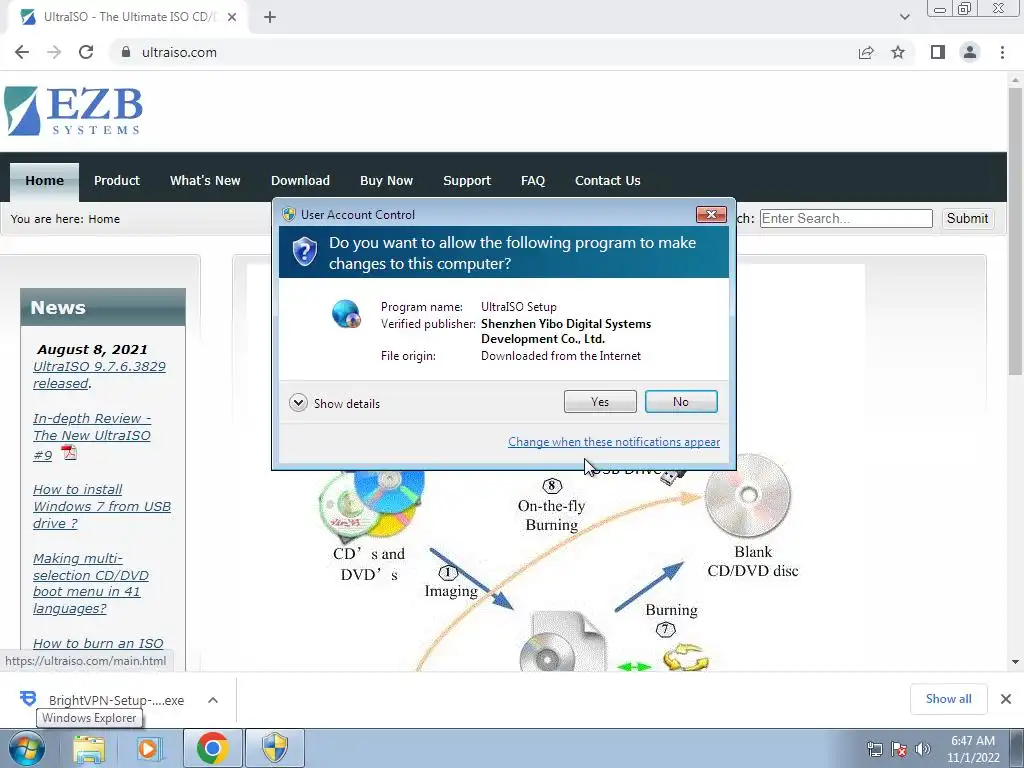The width and height of the screenshot is (1024, 768).
Task: Expand BrightVPN download options arrow
Action: pyautogui.click(x=213, y=700)
